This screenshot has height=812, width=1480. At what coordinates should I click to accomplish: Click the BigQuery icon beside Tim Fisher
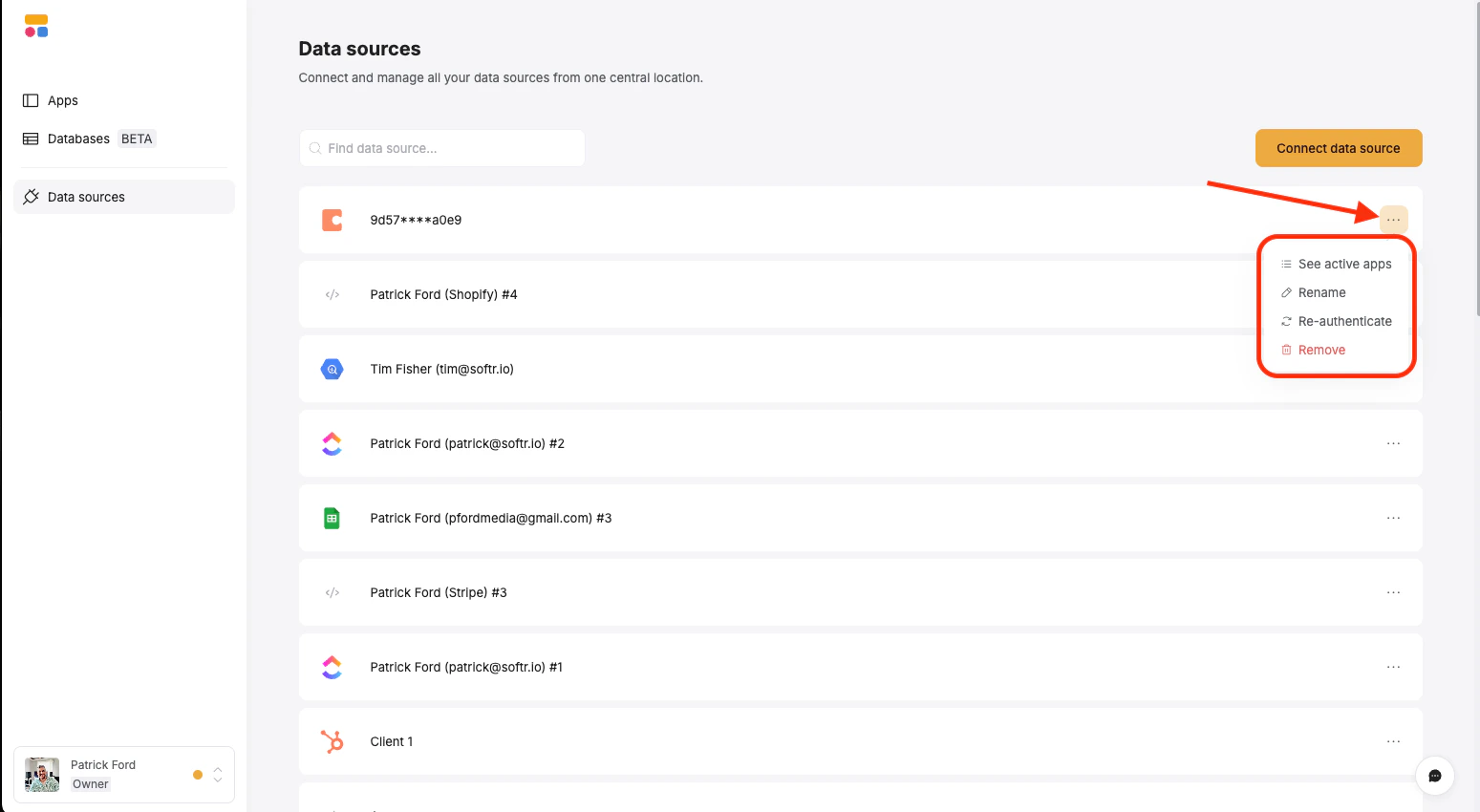point(332,369)
